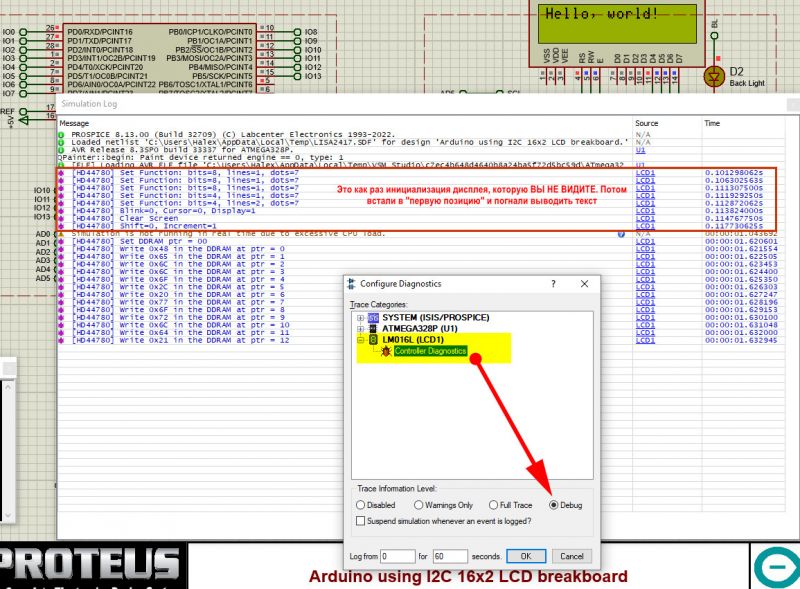
Task: Select the 'Clear Screen' log message
Action: coord(125,218)
